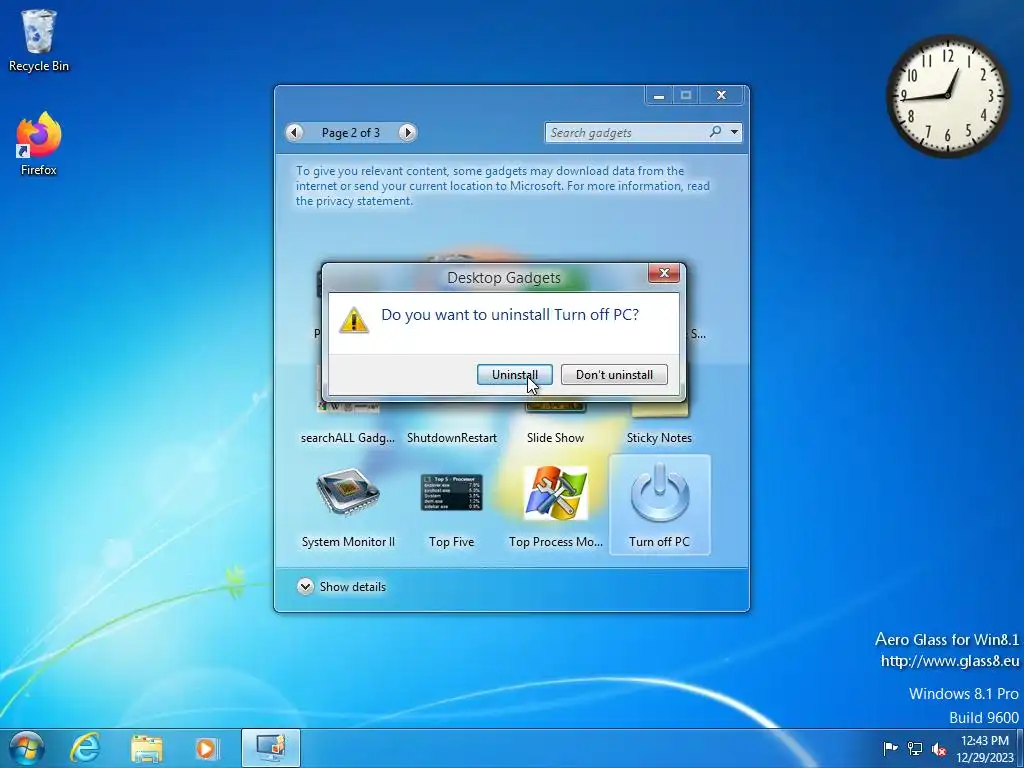The image size is (1024, 768).
Task: Click the Desktop Gadgets taskbar button
Action: [270, 748]
